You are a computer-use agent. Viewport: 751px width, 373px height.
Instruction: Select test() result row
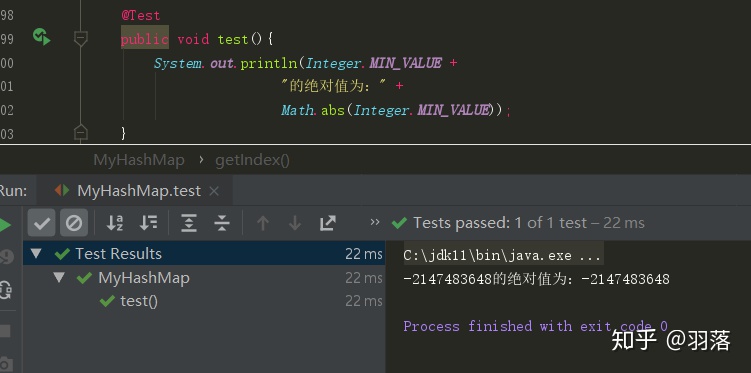(x=204, y=301)
